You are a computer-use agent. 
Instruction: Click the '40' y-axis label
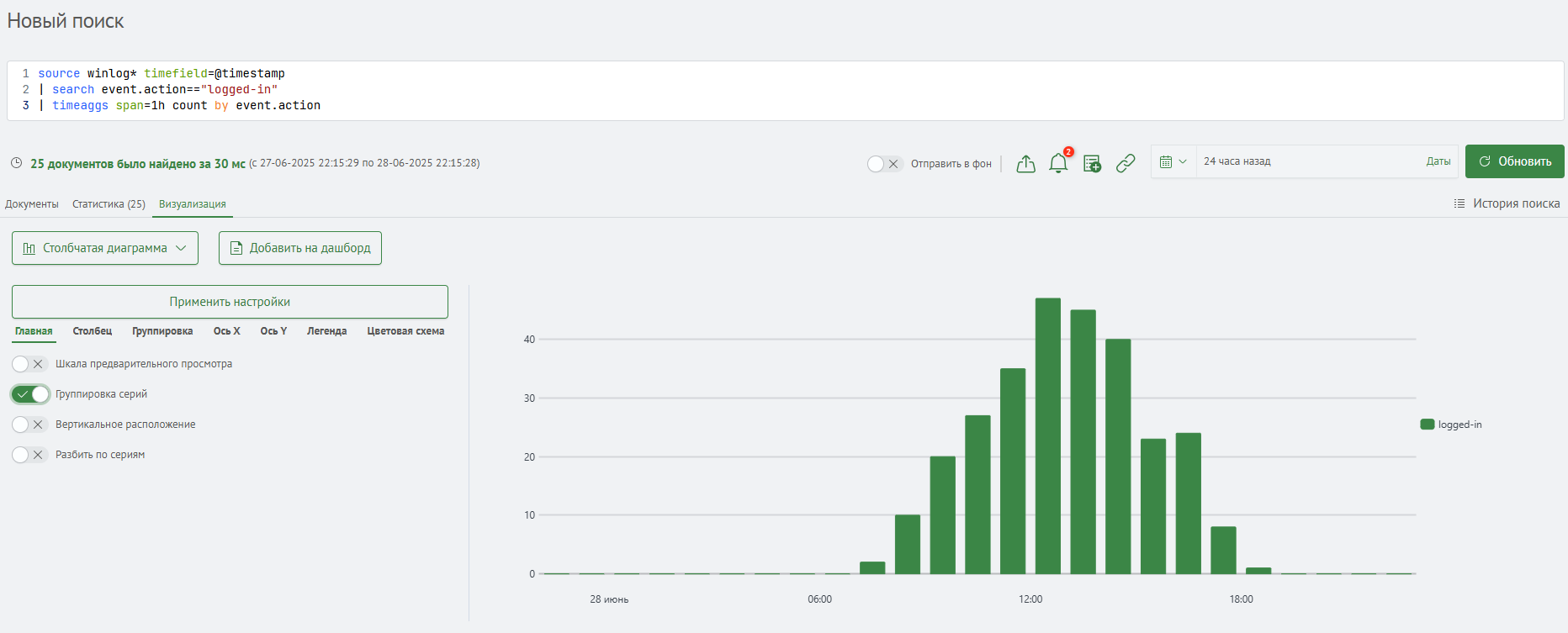click(x=529, y=340)
